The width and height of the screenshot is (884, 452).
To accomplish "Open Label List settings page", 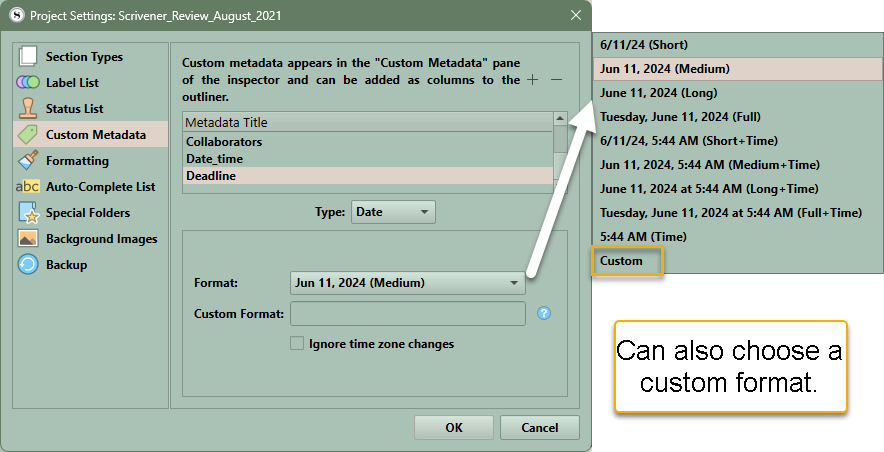I will coord(90,82).
